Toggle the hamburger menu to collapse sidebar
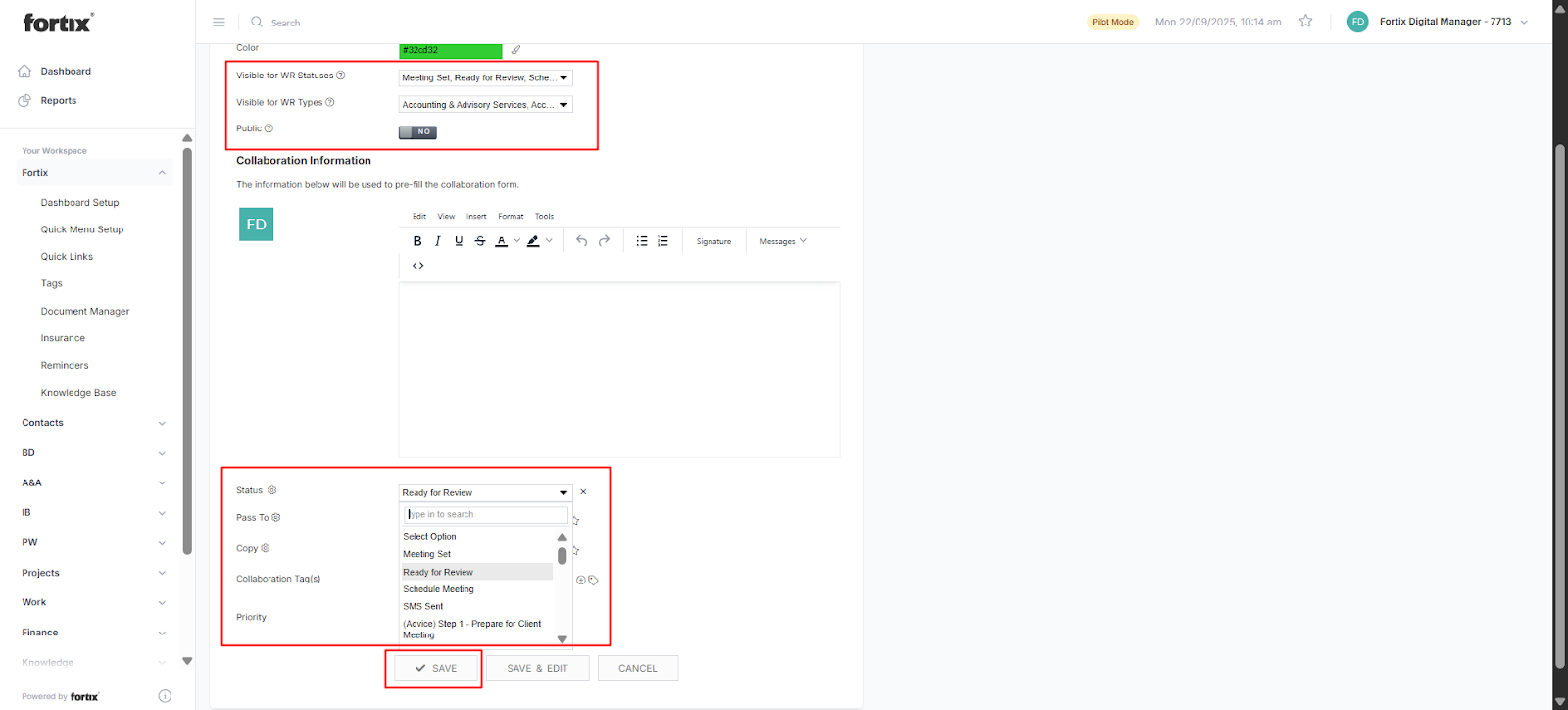 pos(220,22)
